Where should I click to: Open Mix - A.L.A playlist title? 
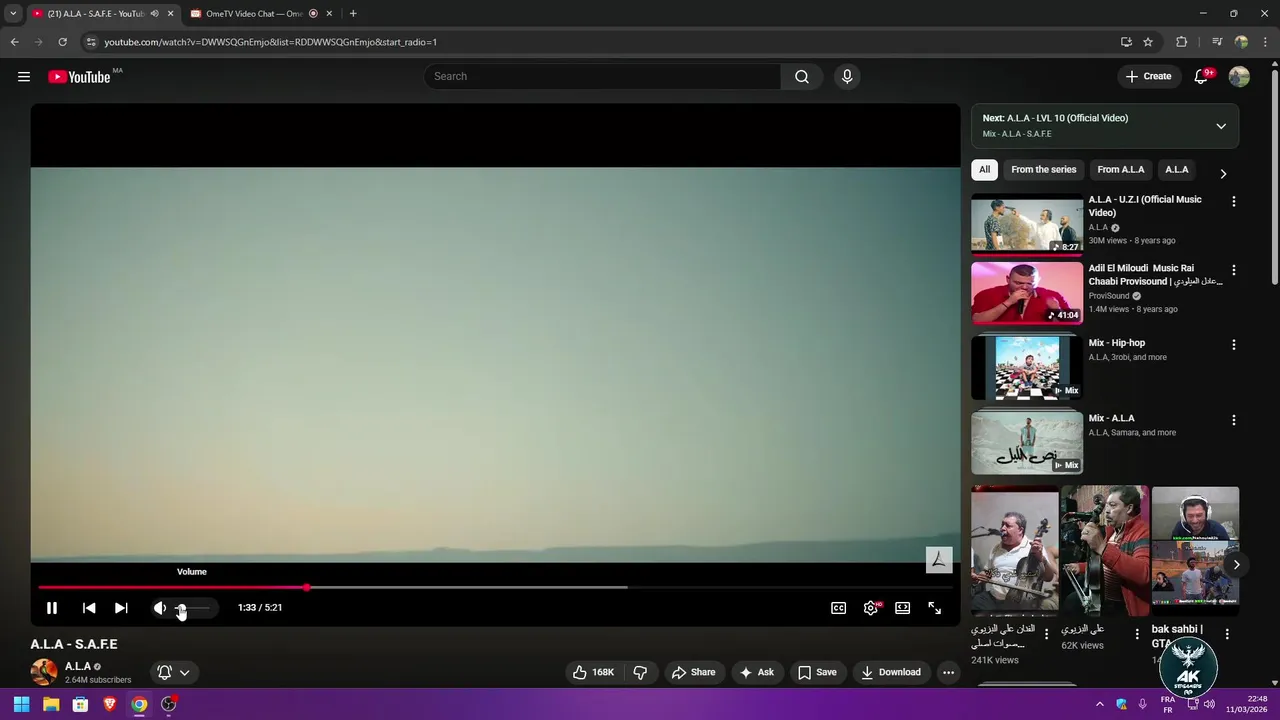[x=1111, y=418]
